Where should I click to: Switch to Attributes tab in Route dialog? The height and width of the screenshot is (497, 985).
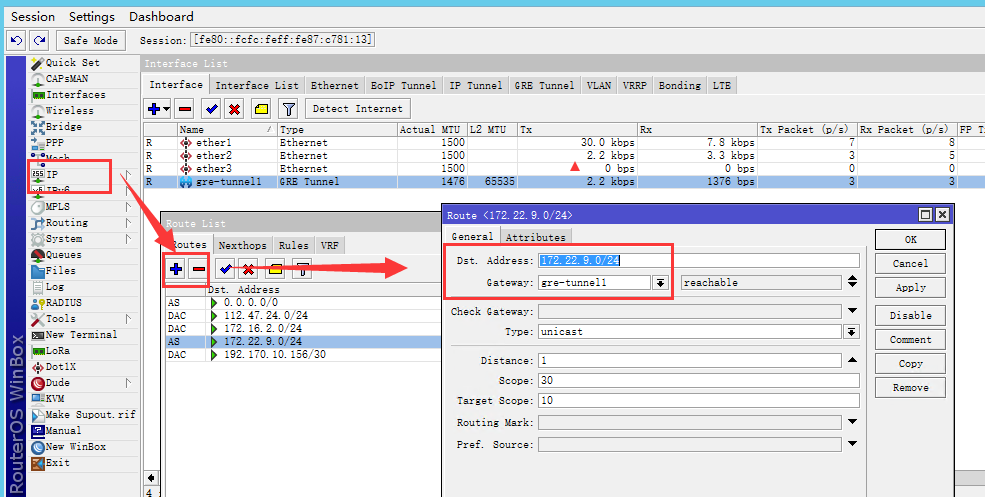[535, 237]
